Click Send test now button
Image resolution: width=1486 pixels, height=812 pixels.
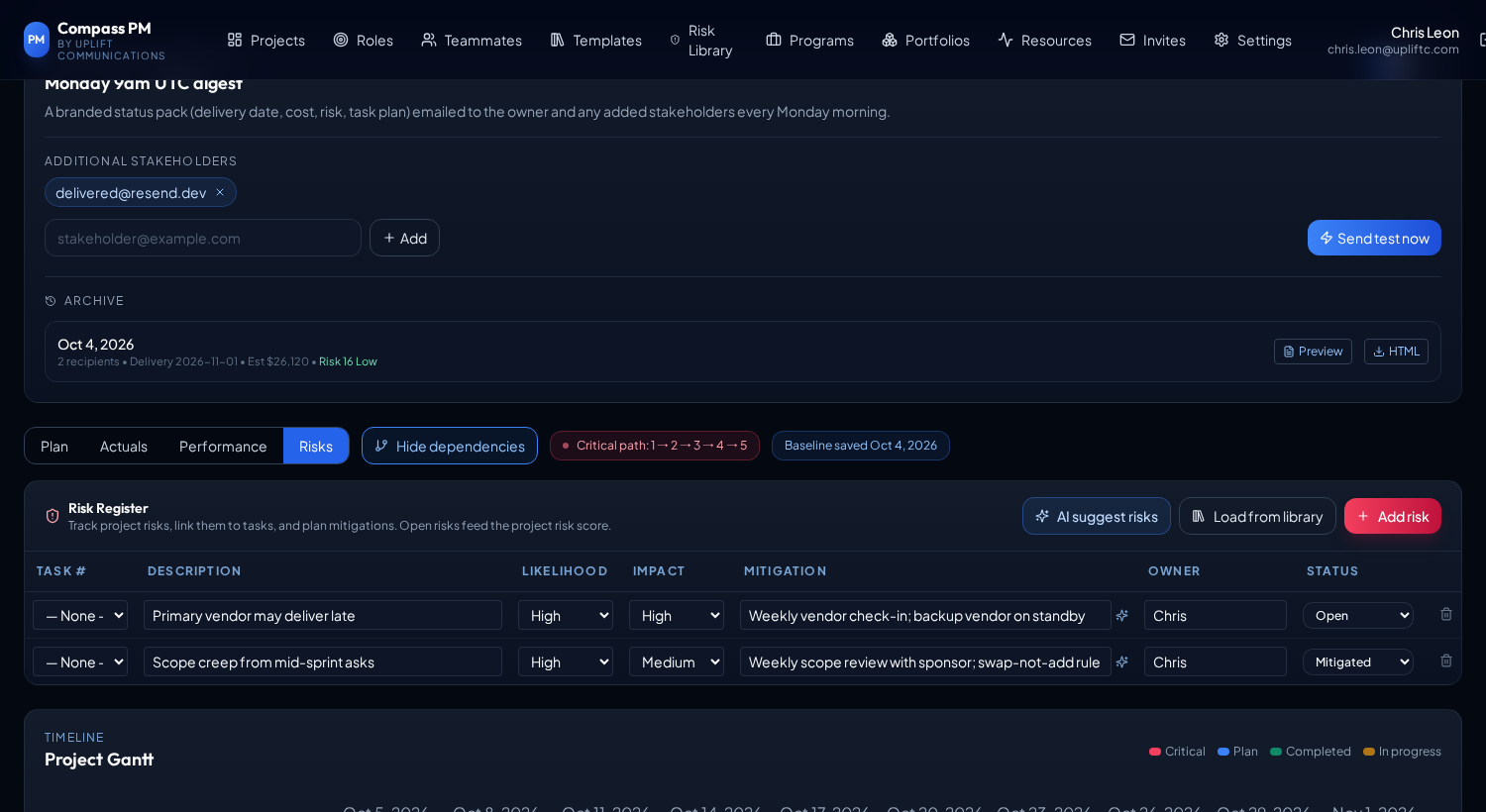pyautogui.click(x=1374, y=238)
